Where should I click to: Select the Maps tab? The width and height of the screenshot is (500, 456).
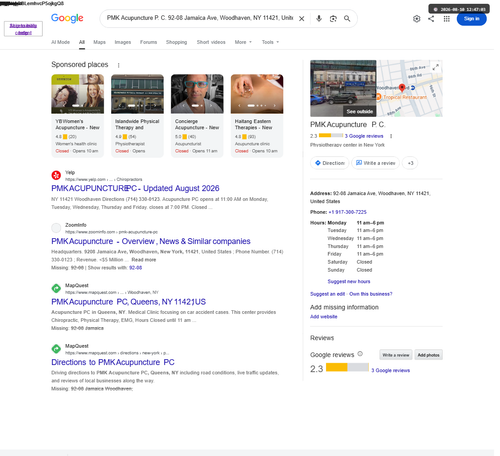pyautogui.click(x=99, y=42)
